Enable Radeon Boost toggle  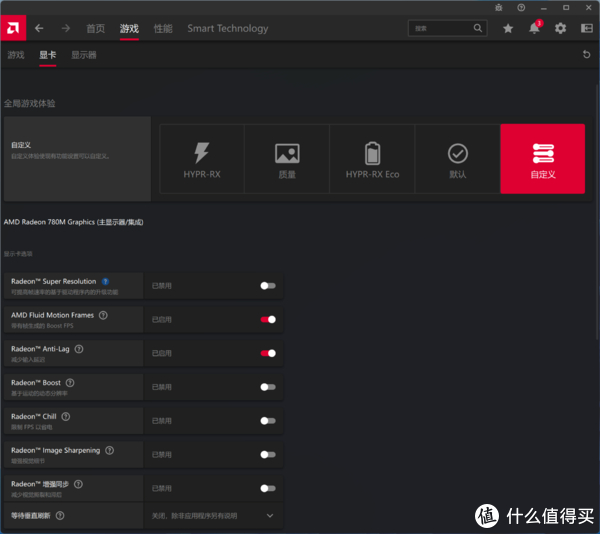coord(268,387)
